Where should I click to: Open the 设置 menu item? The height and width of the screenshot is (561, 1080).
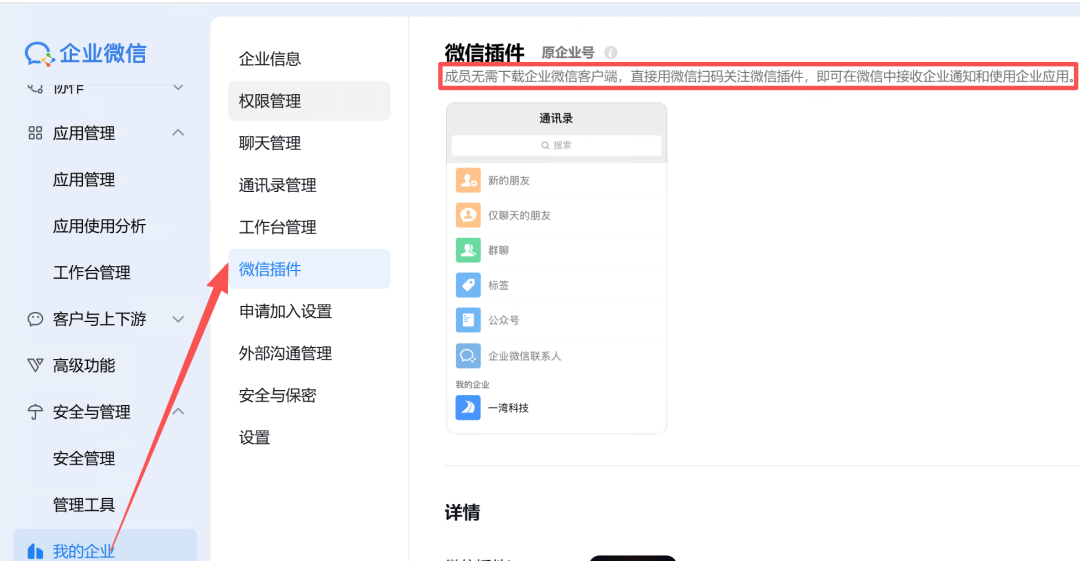point(254,438)
